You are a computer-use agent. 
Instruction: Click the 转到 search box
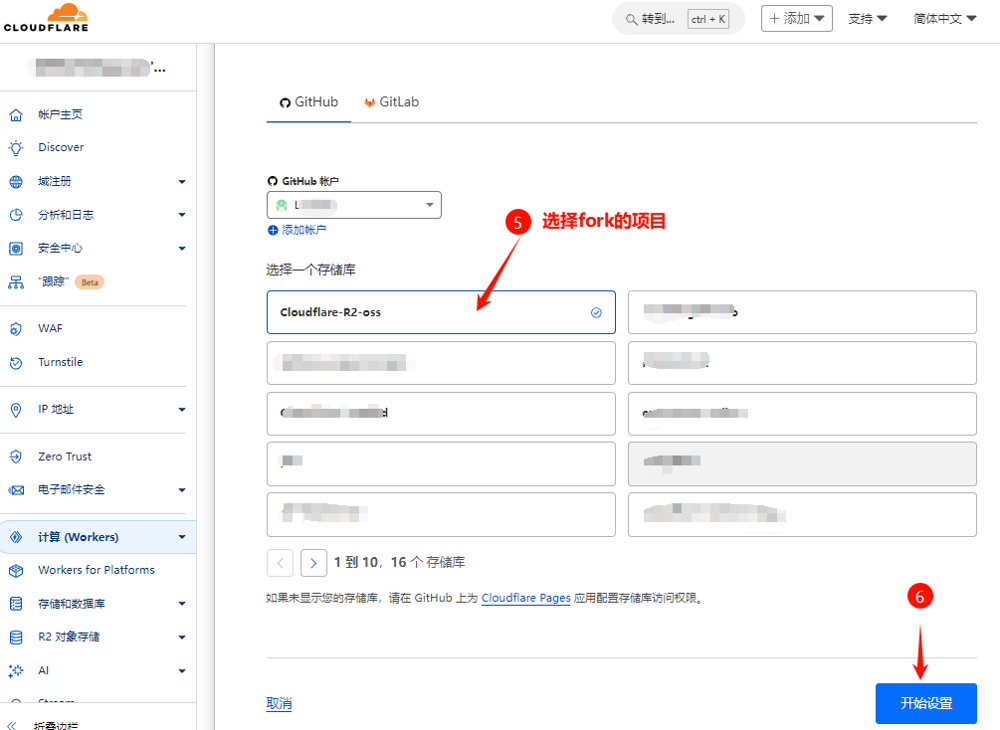(x=678, y=19)
